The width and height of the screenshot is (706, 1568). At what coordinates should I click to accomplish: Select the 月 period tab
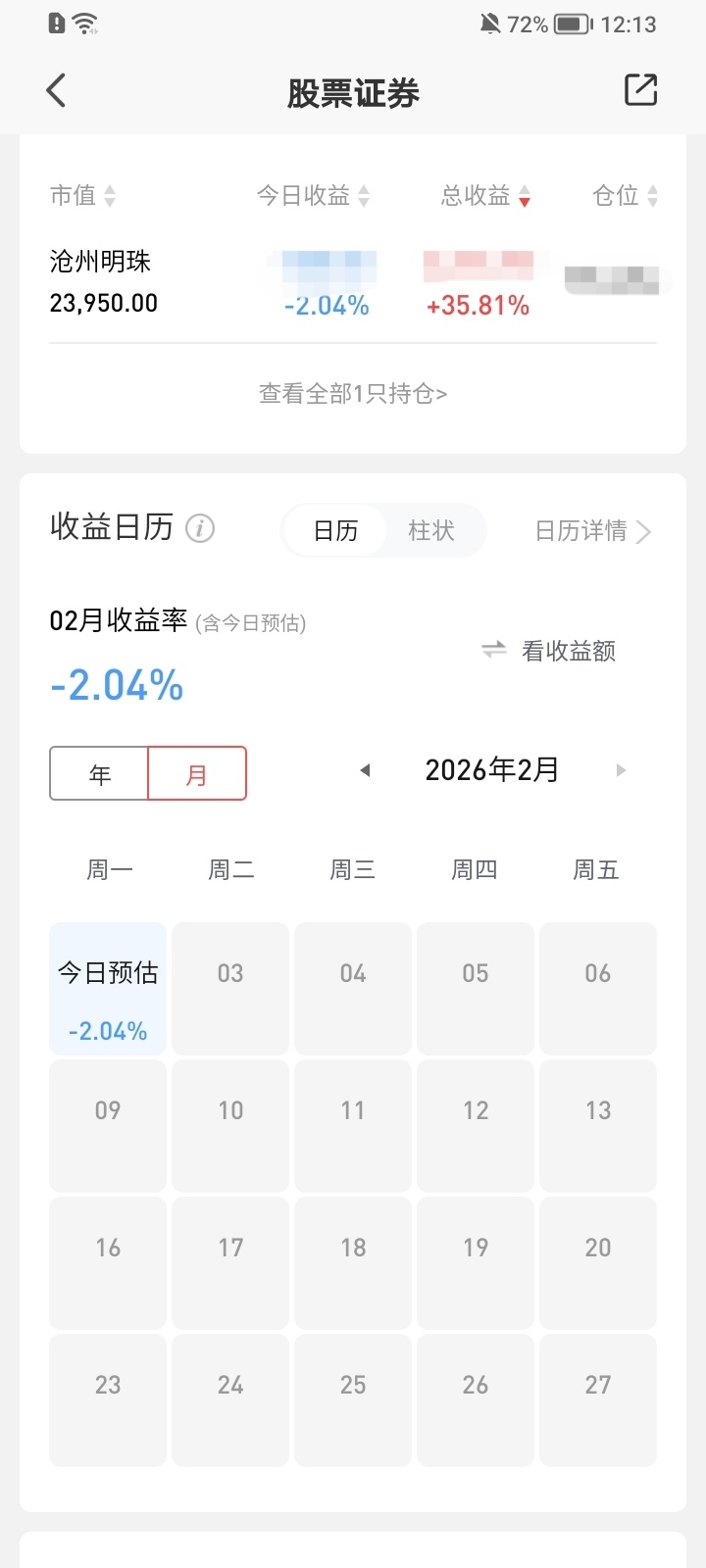coord(196,774)
